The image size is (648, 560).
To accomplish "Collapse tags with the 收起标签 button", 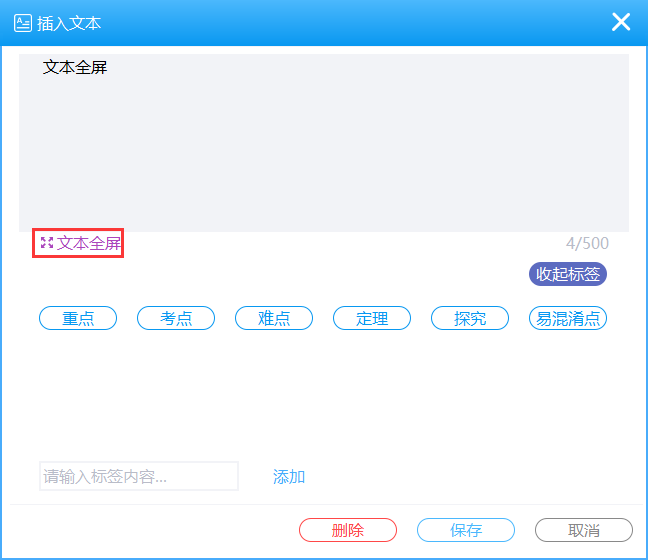I will click(x=567, y=274).
